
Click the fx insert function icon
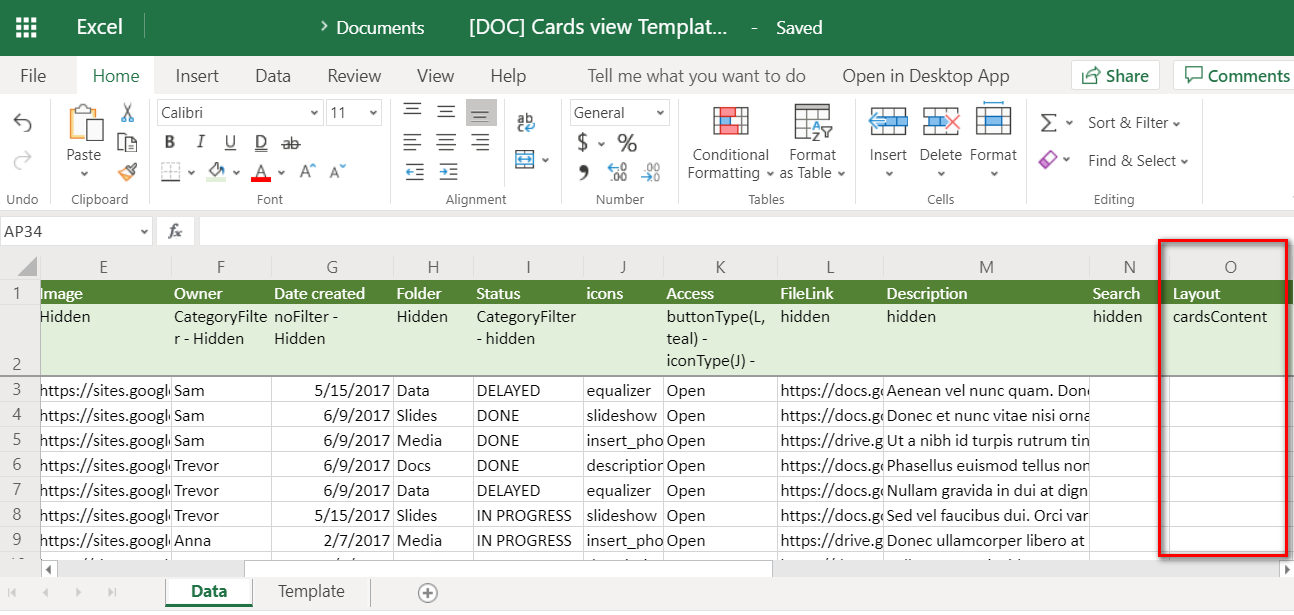(x=175, y=231)
